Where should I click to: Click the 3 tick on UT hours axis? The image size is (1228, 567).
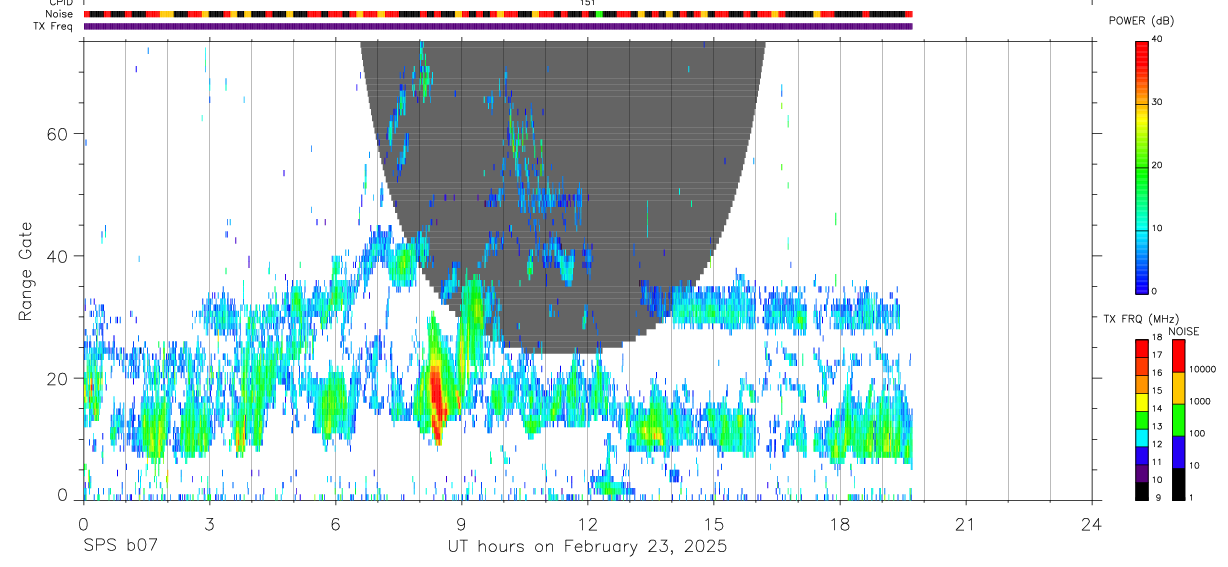tap(209, 523)
